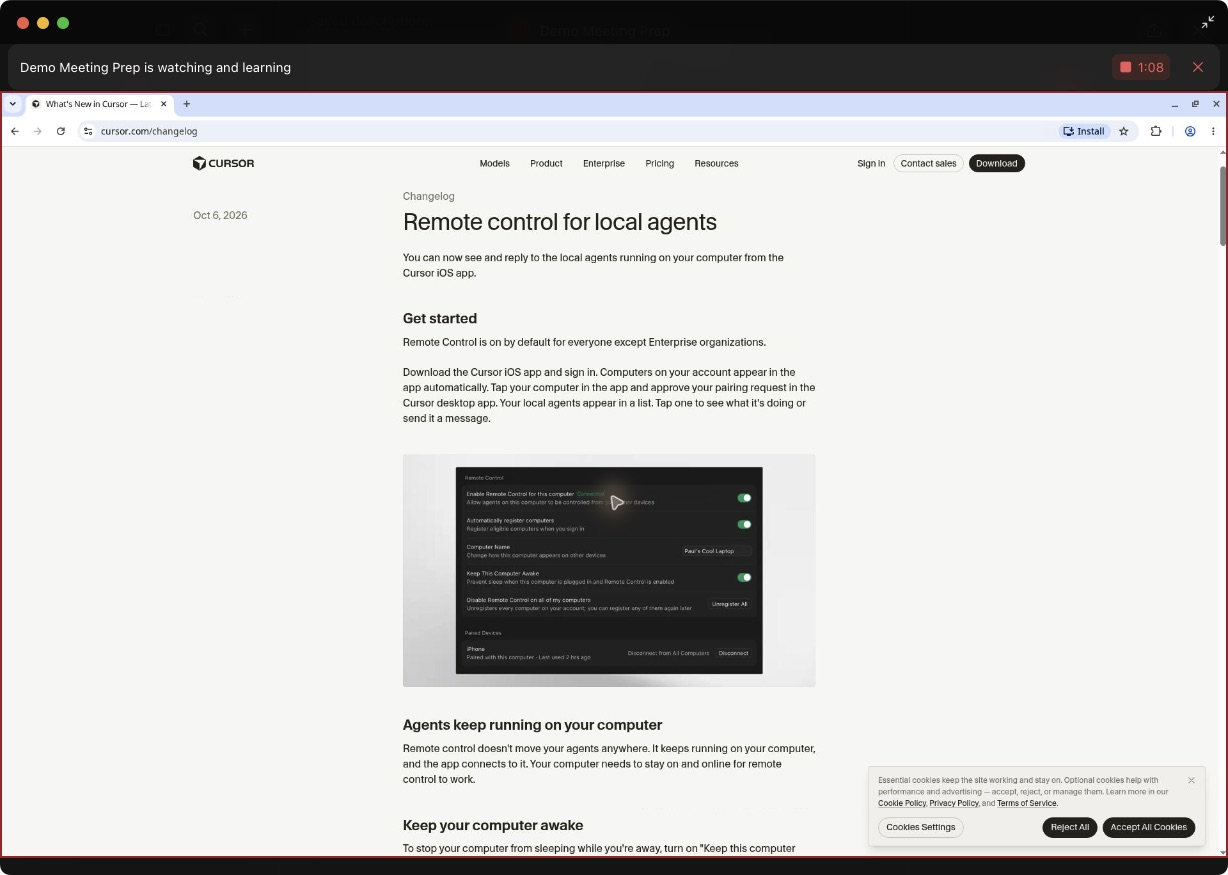1228x875 pixels.
Task: Stop the recording timer showing 1:08
Action: pos(1141,67)
